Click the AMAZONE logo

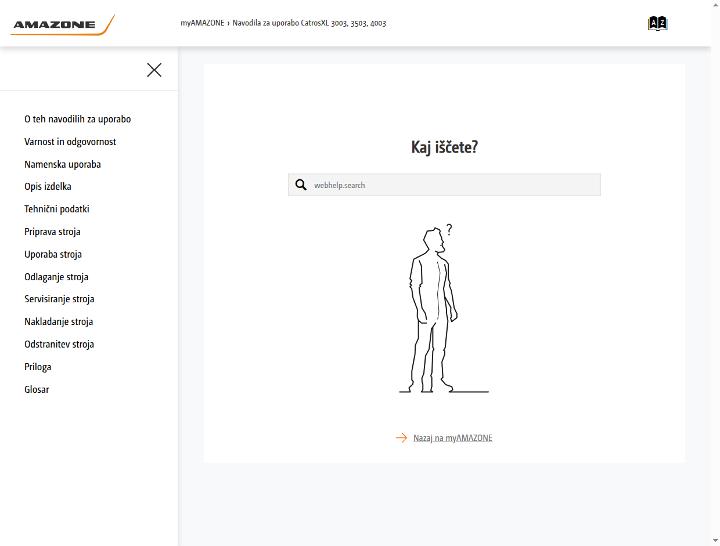pyautogui.click(x=62, y=24)
